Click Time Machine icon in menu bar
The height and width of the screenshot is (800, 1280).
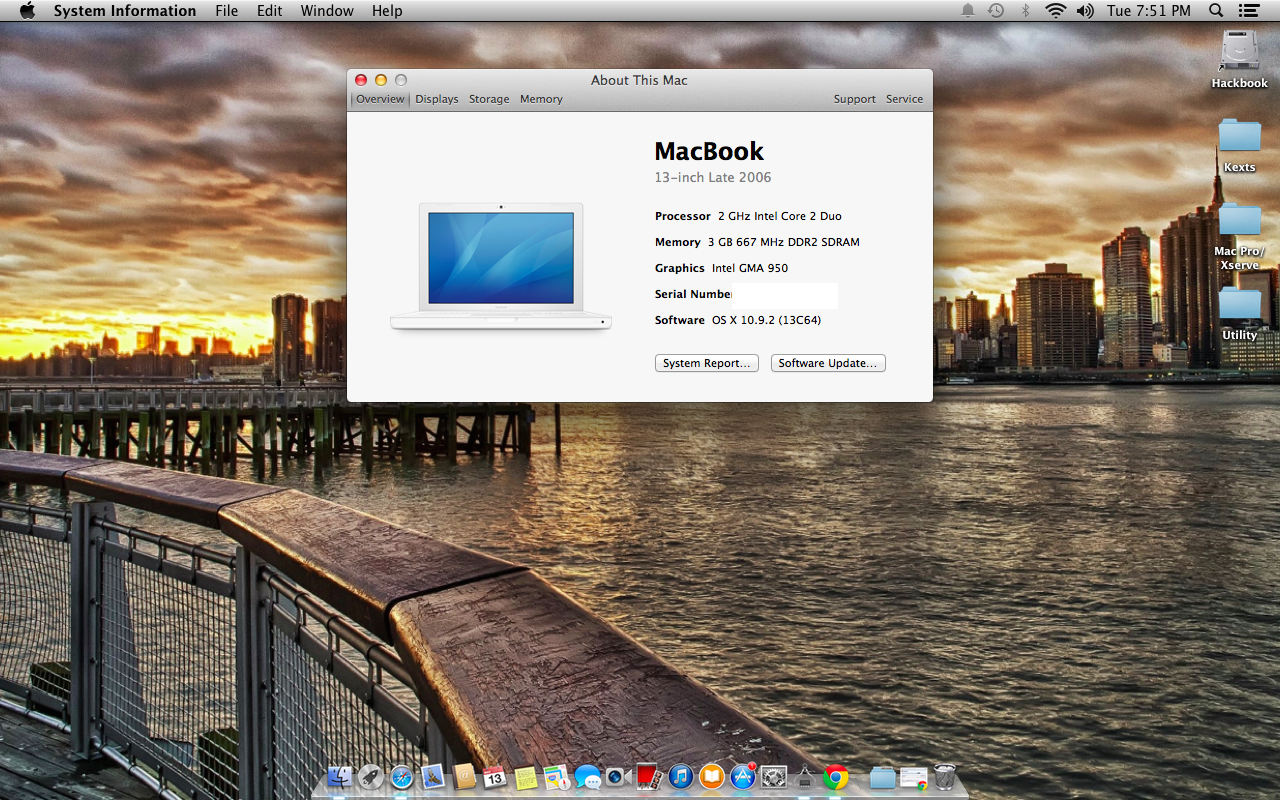click(996, 11)
